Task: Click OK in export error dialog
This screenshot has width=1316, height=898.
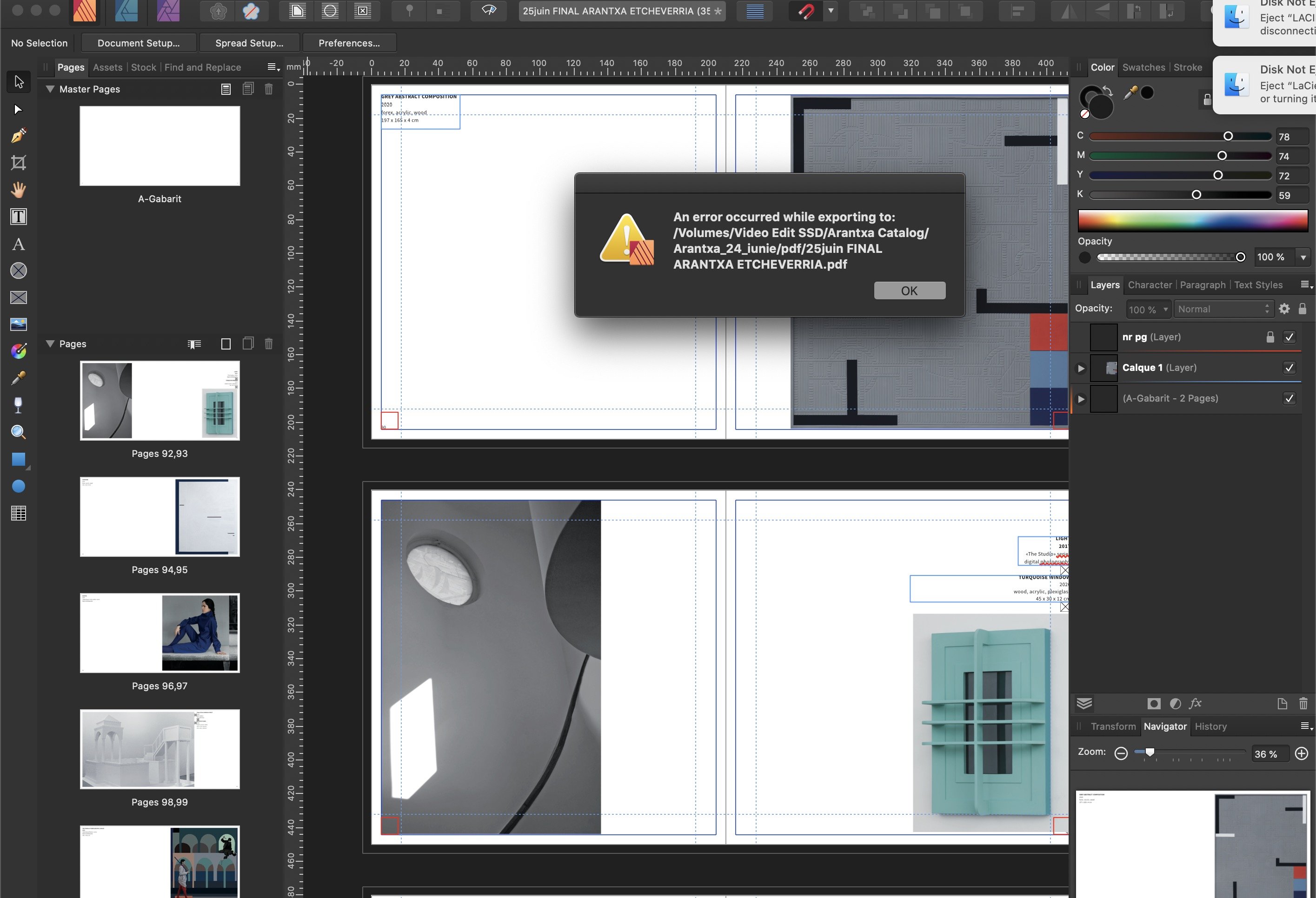Action: pyautogui.click(x=910, y=291)
